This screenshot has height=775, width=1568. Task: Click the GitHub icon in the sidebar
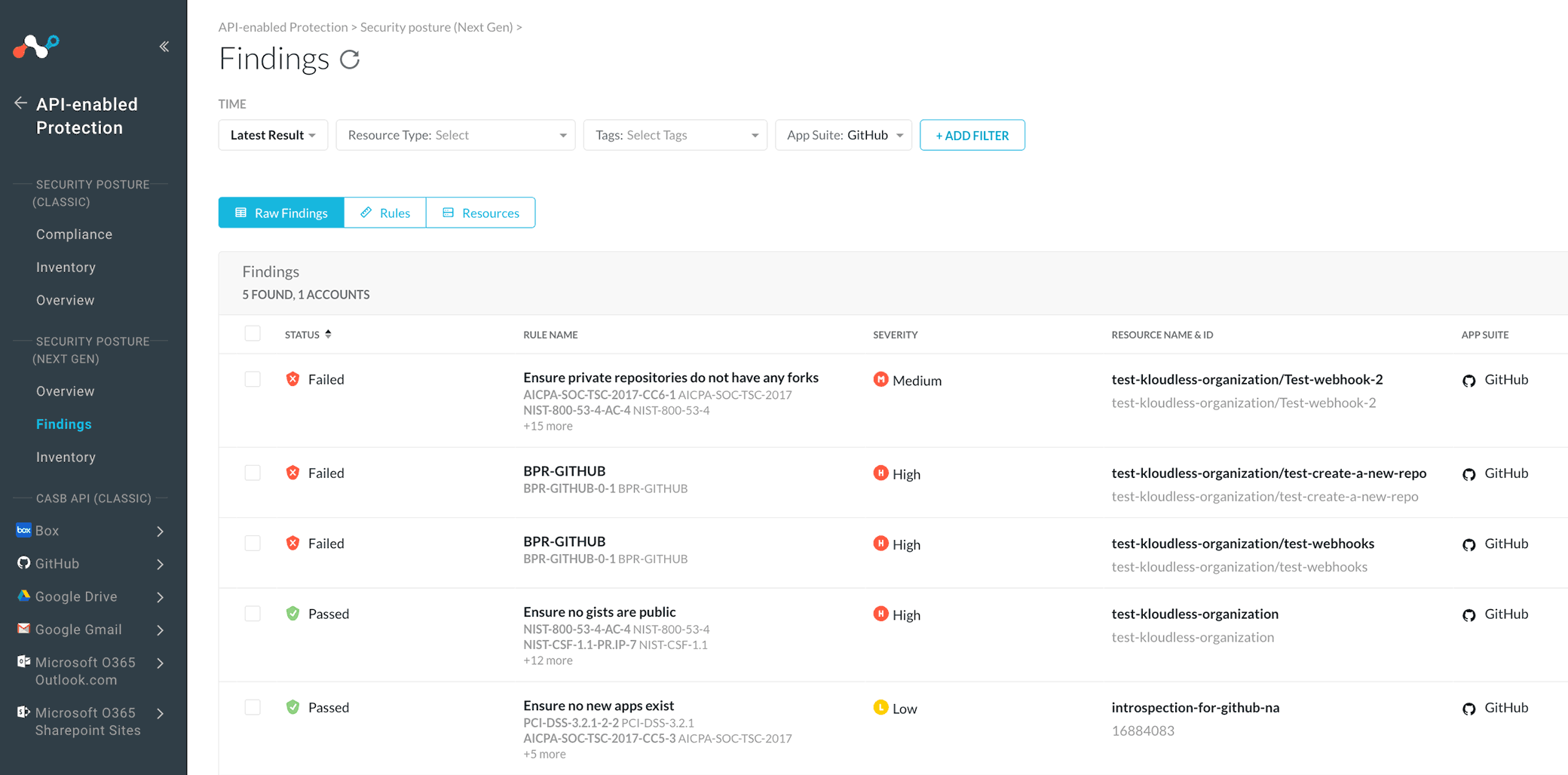23,563
